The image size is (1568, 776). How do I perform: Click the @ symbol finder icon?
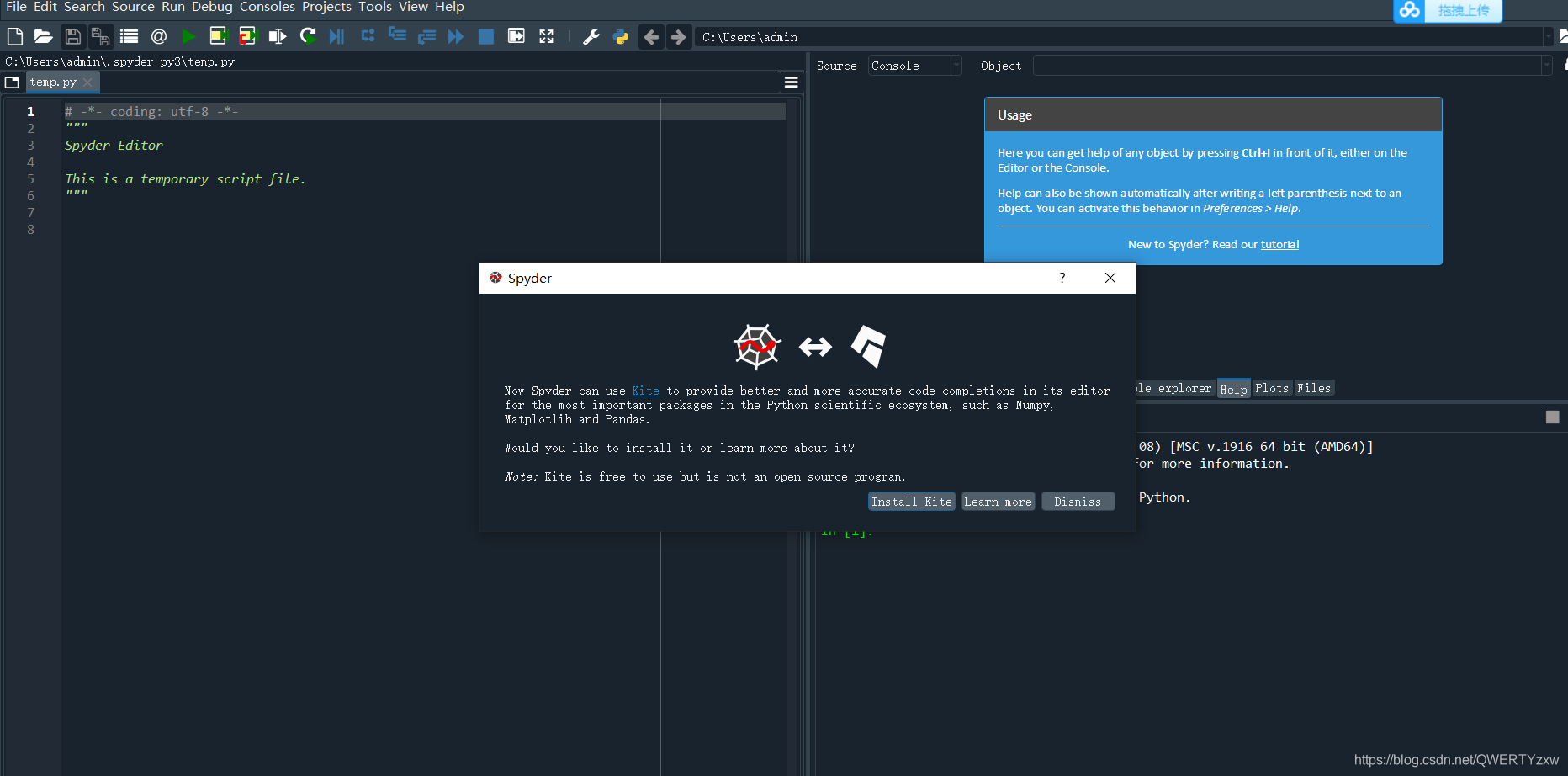click(158, 36)
